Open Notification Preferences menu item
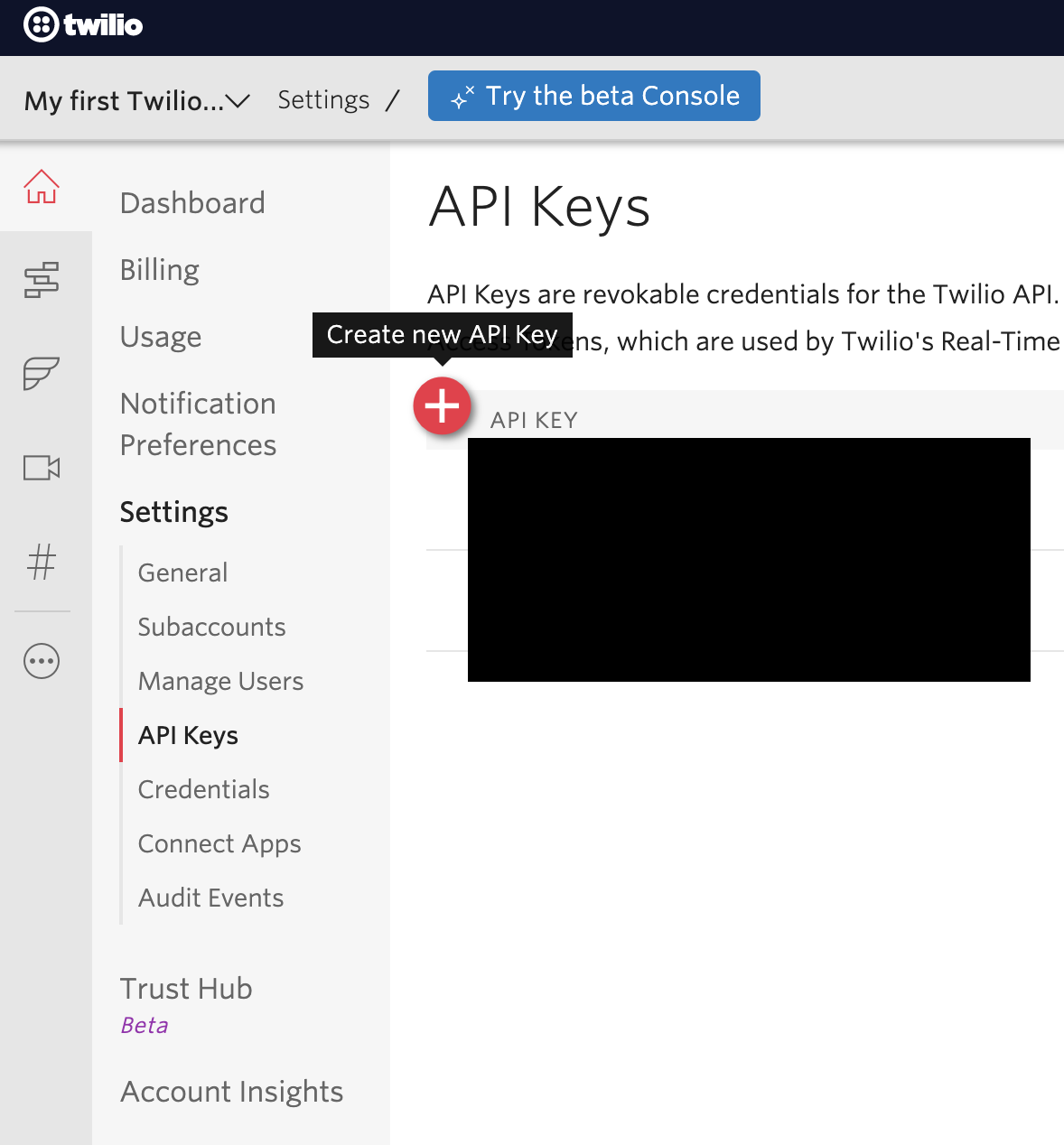Image resolution: width=1064 pixels, height=1145 pixels. click(199, 424)
